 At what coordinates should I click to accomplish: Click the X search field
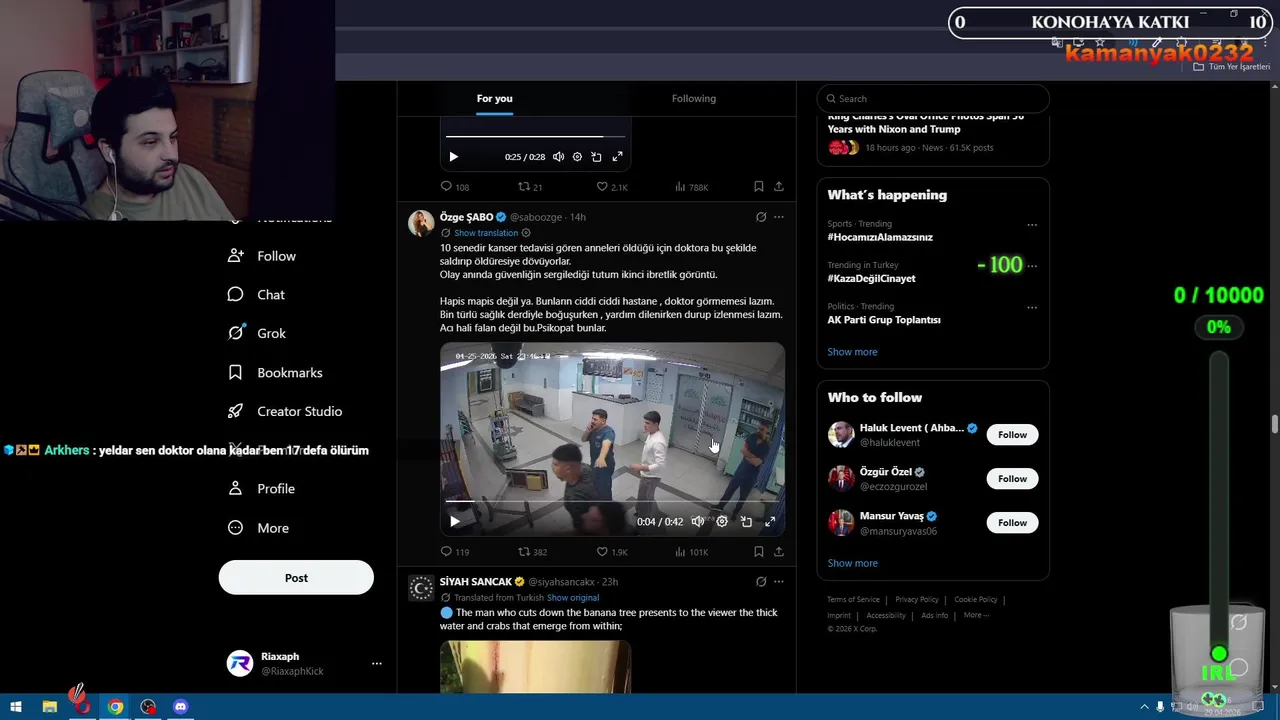click(x=933, y=99)
